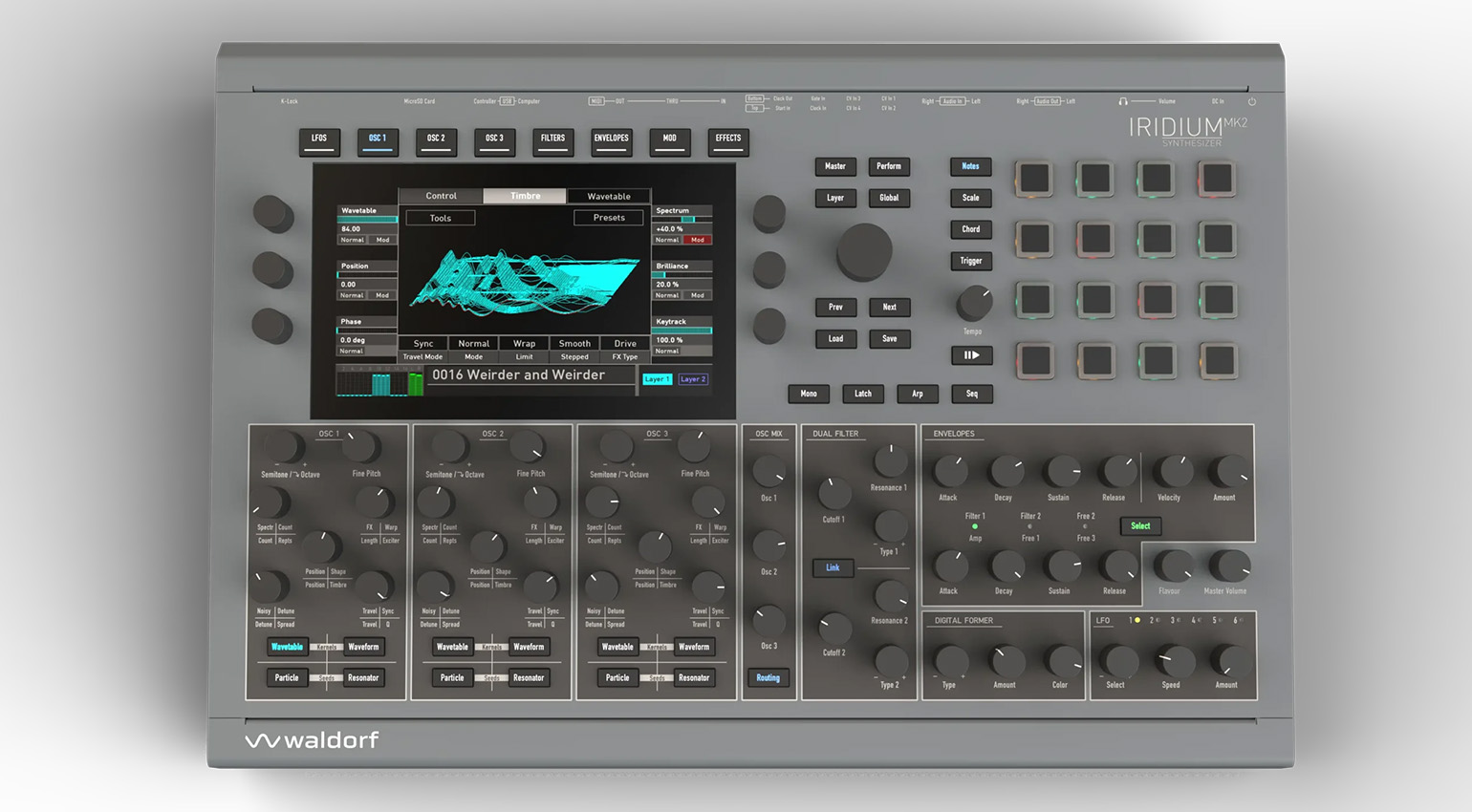Enable the Latch mode button

(x=862, y=394)
